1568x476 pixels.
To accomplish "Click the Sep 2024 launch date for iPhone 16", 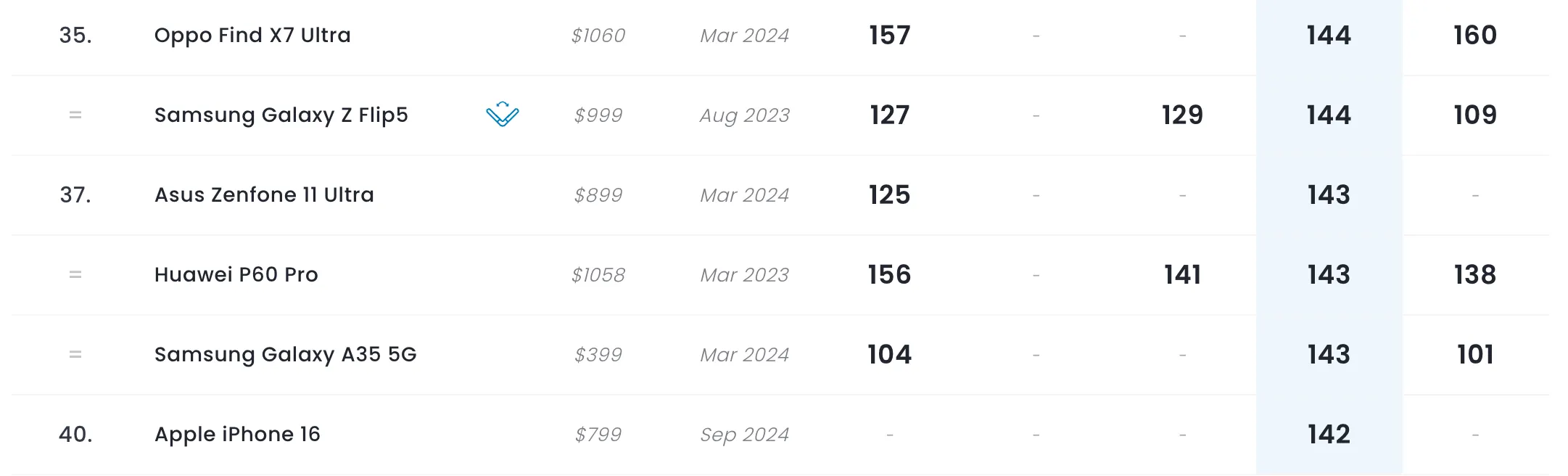I will click(x=744, y=435).
